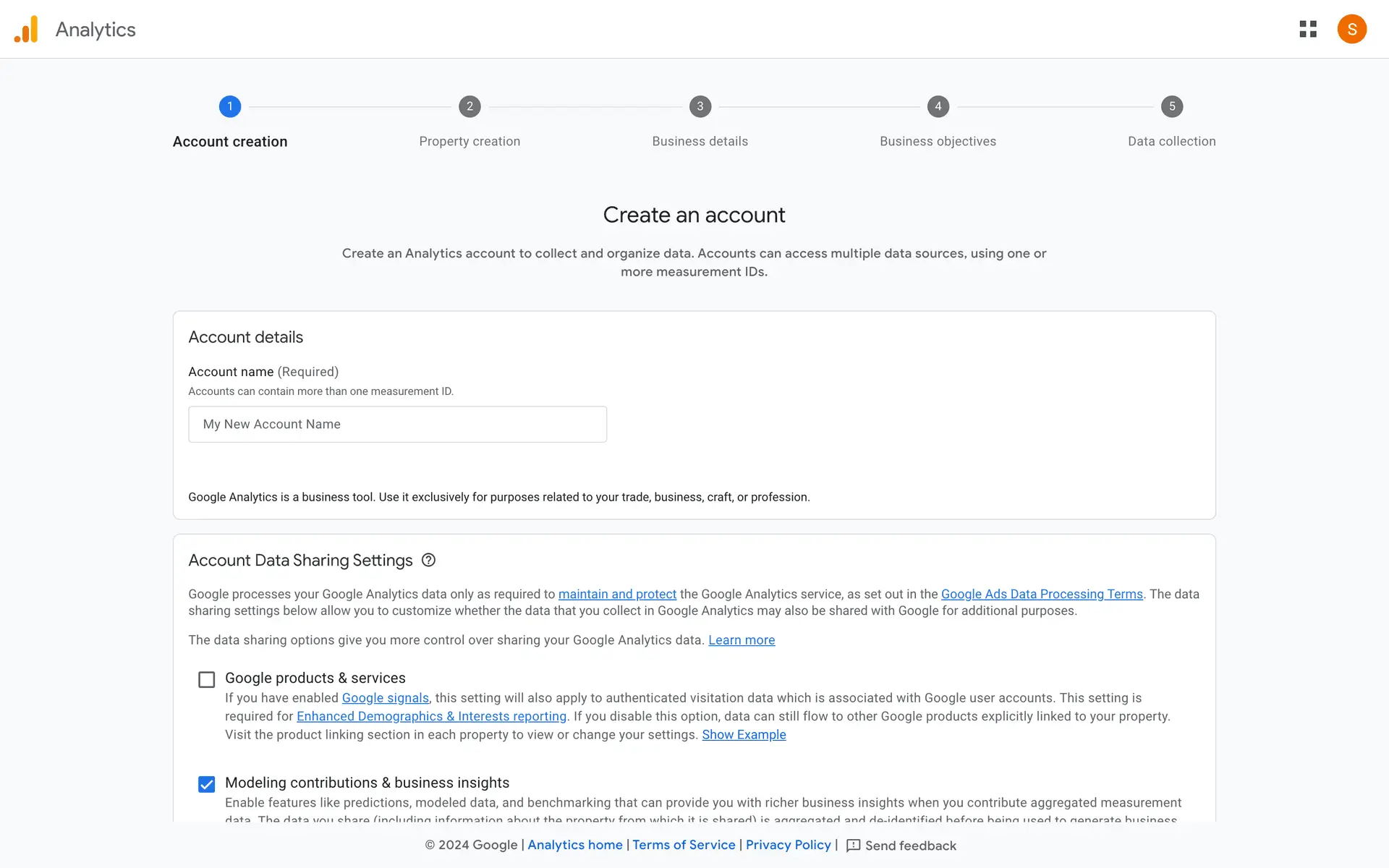The width and height of the screenshot is (1389, 868).
Task: Open the Google apps grid icon
Action: tap(1307, 30)
